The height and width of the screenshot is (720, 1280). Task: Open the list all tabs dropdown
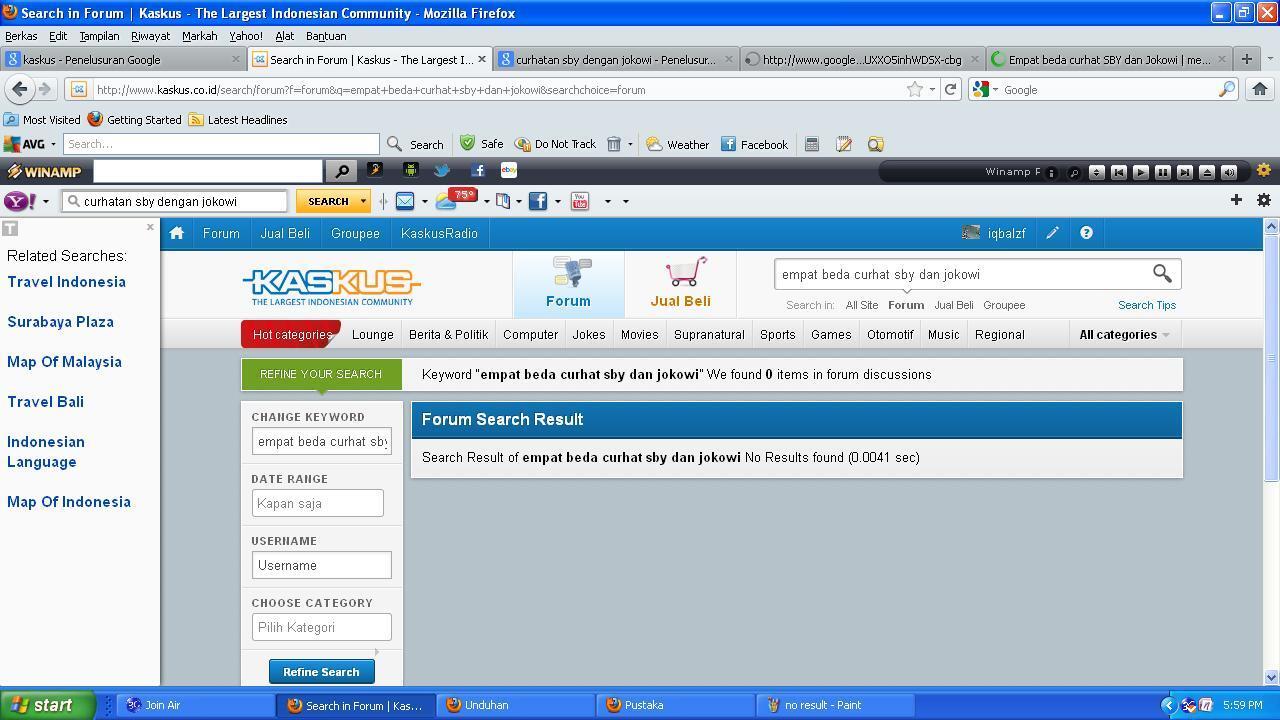click(x=1270, y=59)
